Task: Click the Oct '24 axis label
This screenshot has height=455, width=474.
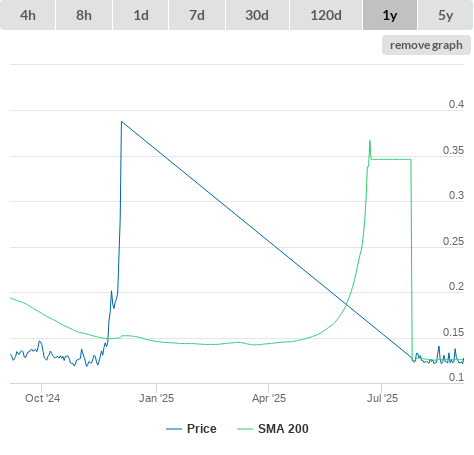Action: (42, 398)
